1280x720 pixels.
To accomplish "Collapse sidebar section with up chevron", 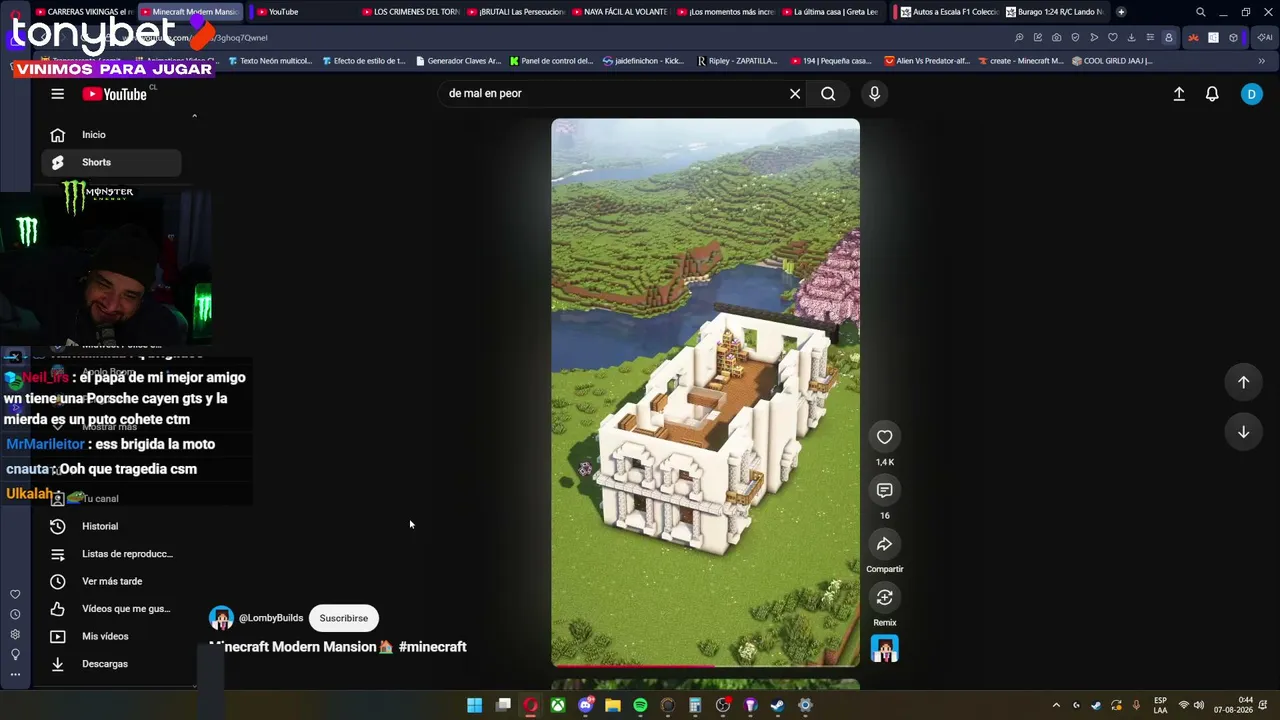I will [x=194, y=116].
